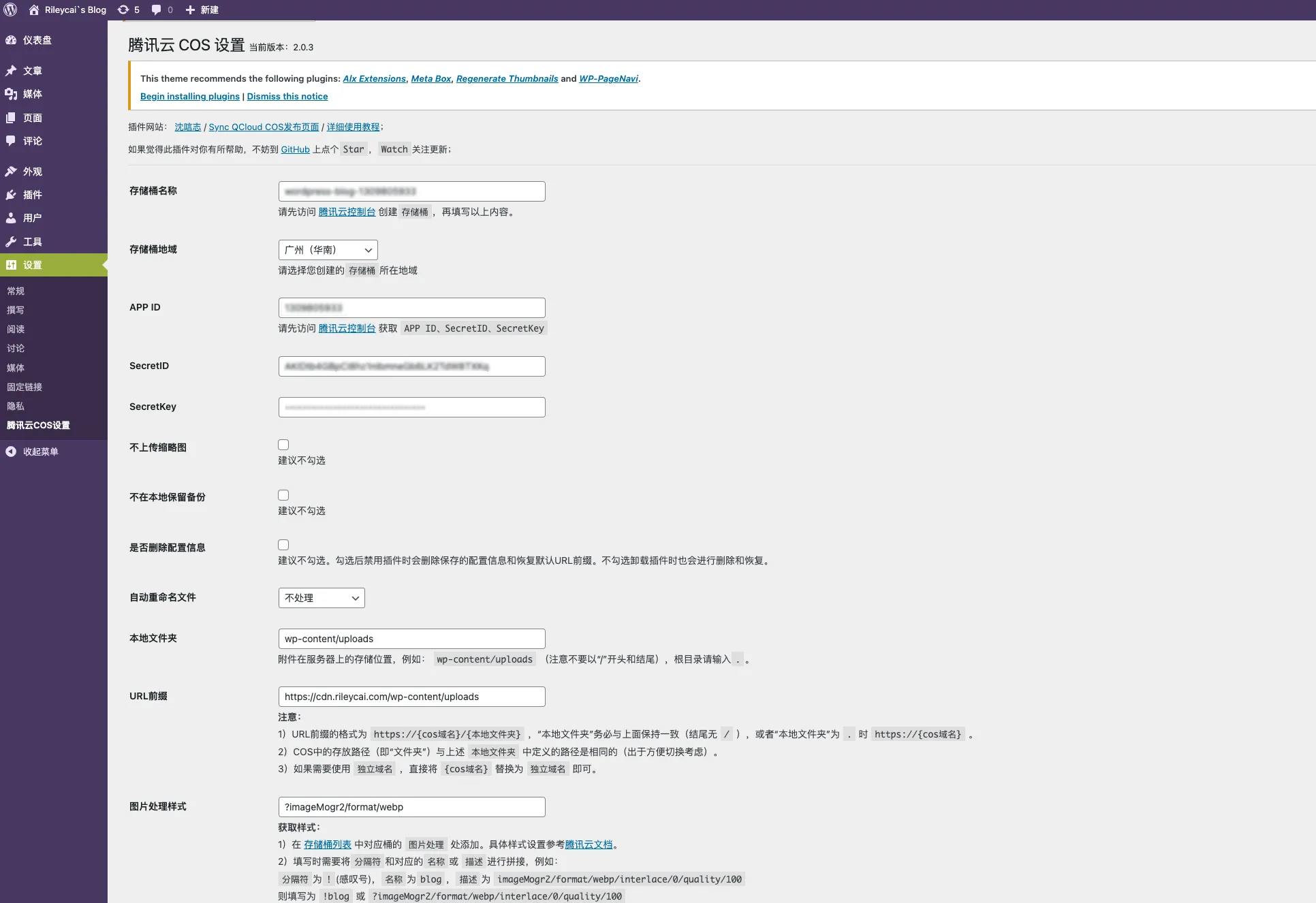Open the comments bubble icon in the admin bar
The width and height of the screenshot is (1316, 903).
tap(157, 10)
